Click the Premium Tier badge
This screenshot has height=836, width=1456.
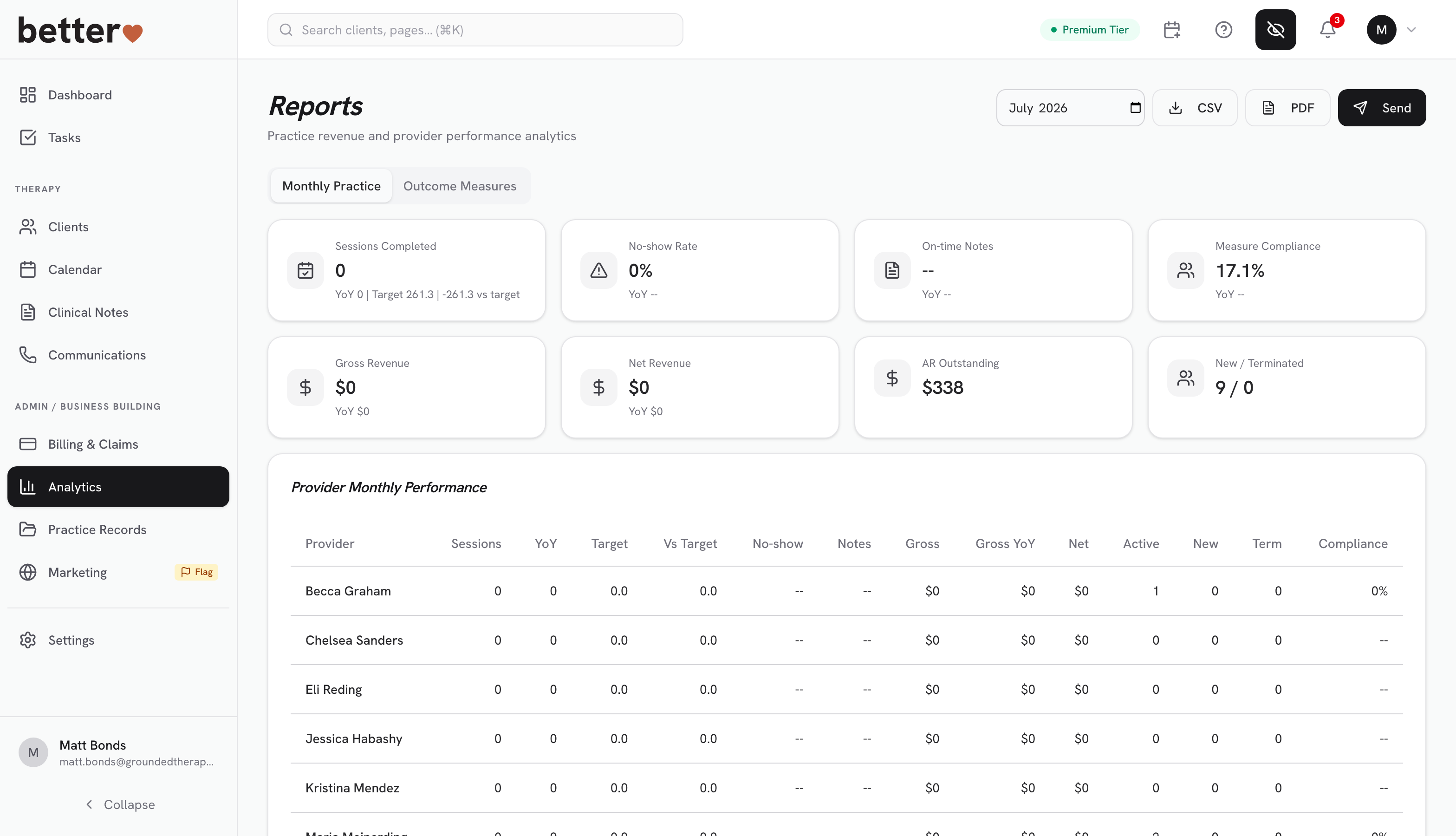[1089, 30]
